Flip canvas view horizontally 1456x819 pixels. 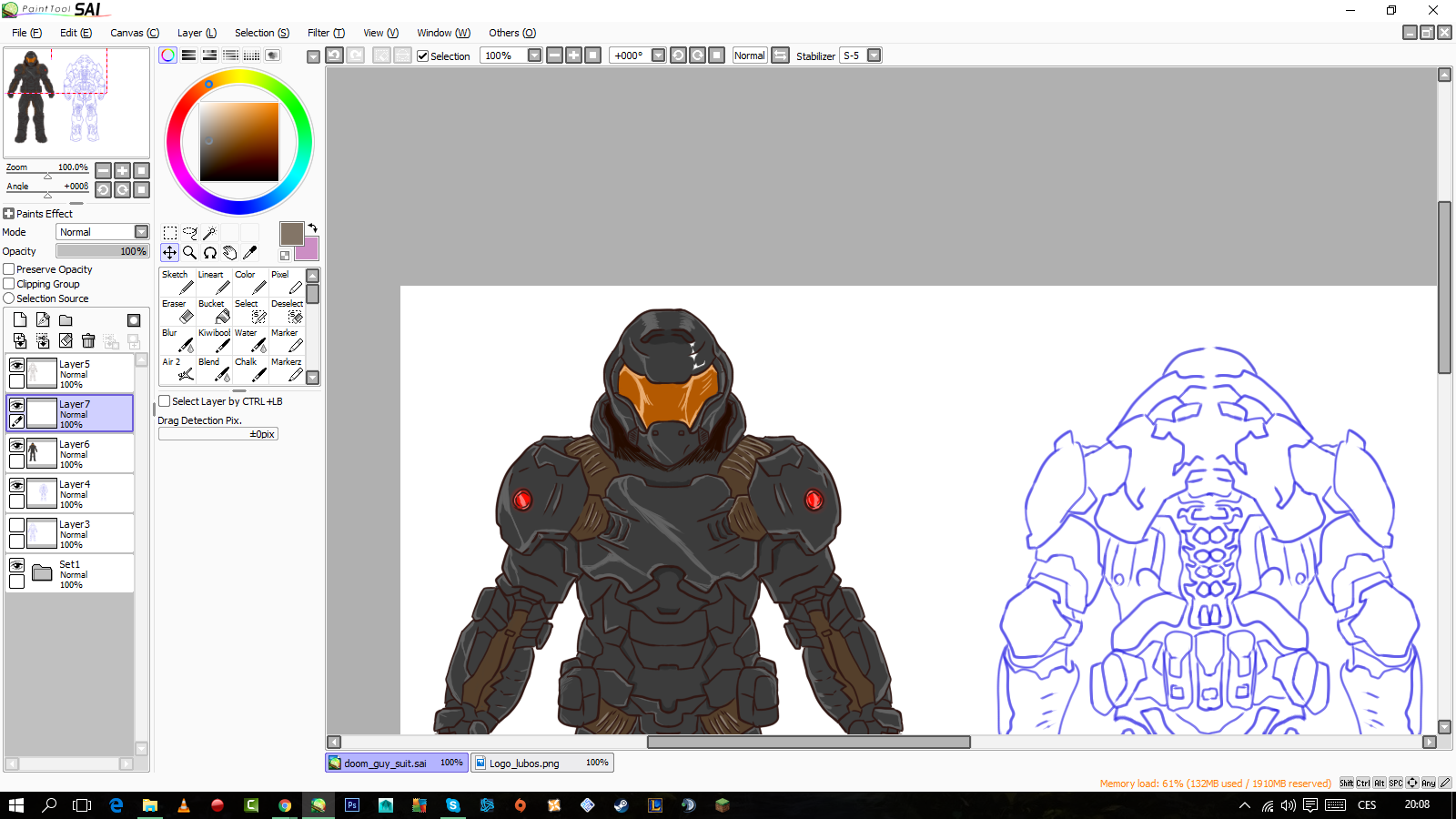(x=780, y=56)
